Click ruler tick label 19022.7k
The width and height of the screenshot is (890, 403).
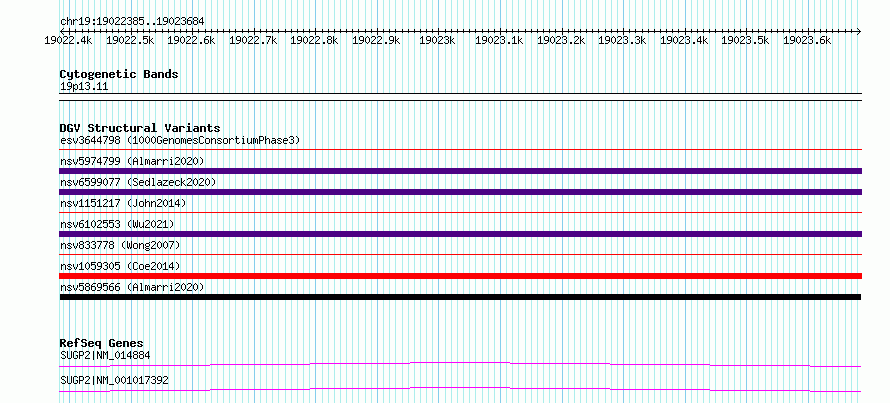tap(253, 40)
